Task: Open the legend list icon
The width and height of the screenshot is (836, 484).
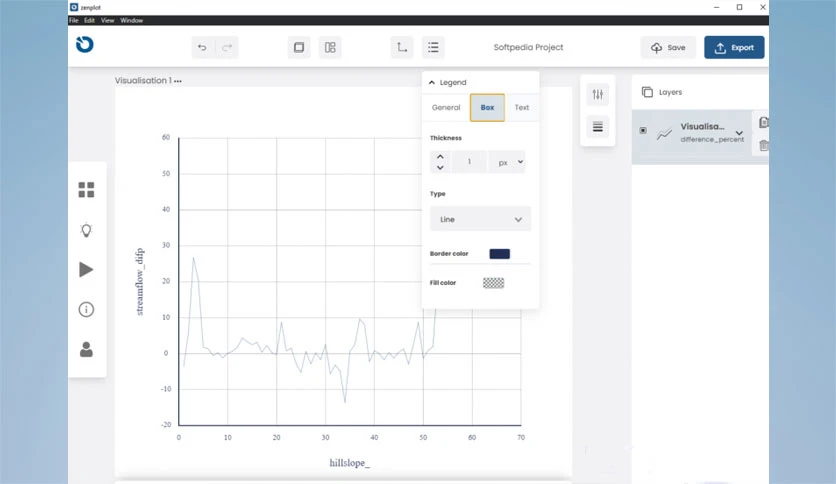Action: point(433,47)
